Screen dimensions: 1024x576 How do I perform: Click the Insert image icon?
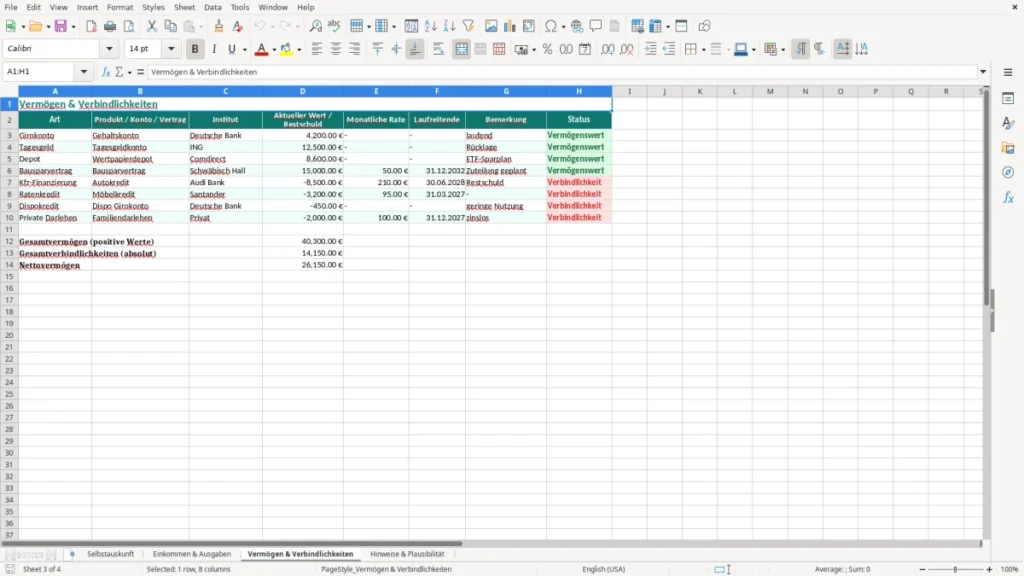491,26
